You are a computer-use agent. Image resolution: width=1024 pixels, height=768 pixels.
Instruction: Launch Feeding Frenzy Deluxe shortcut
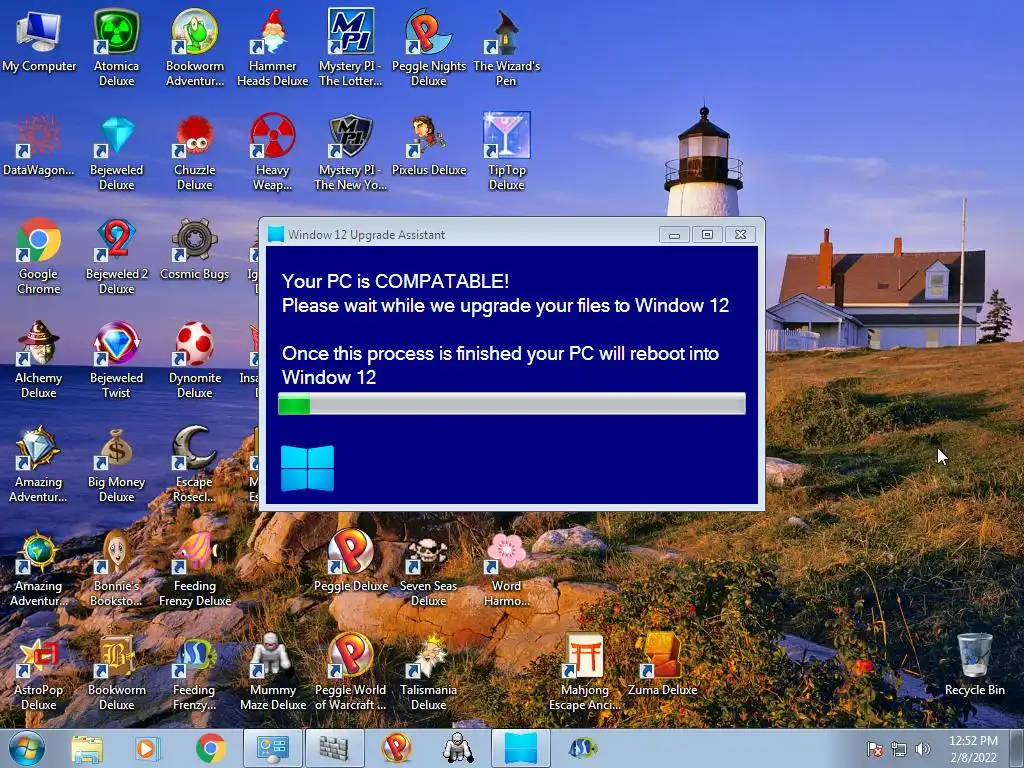195,568
